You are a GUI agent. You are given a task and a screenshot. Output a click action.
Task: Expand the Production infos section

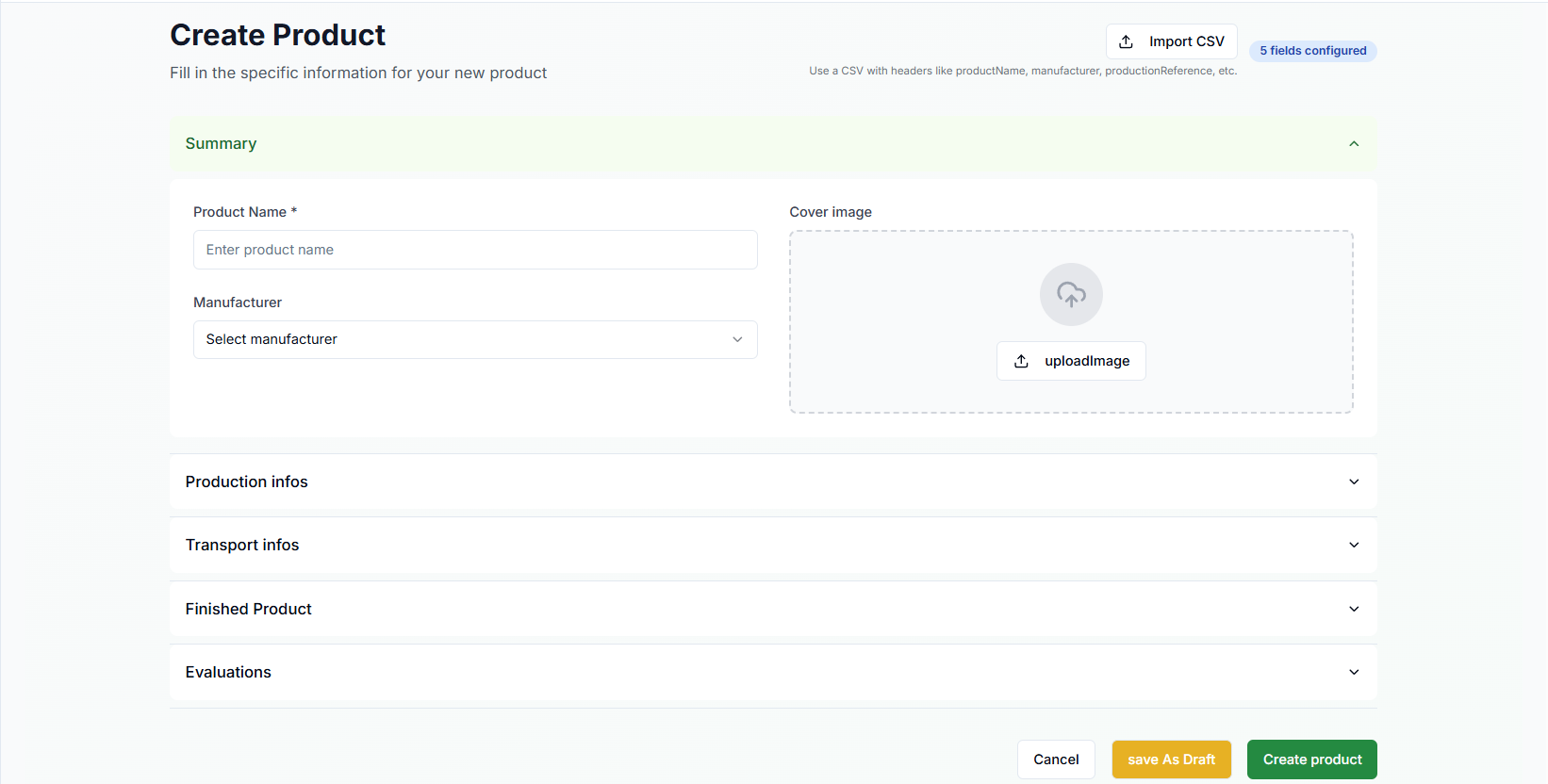pos(773,482)
